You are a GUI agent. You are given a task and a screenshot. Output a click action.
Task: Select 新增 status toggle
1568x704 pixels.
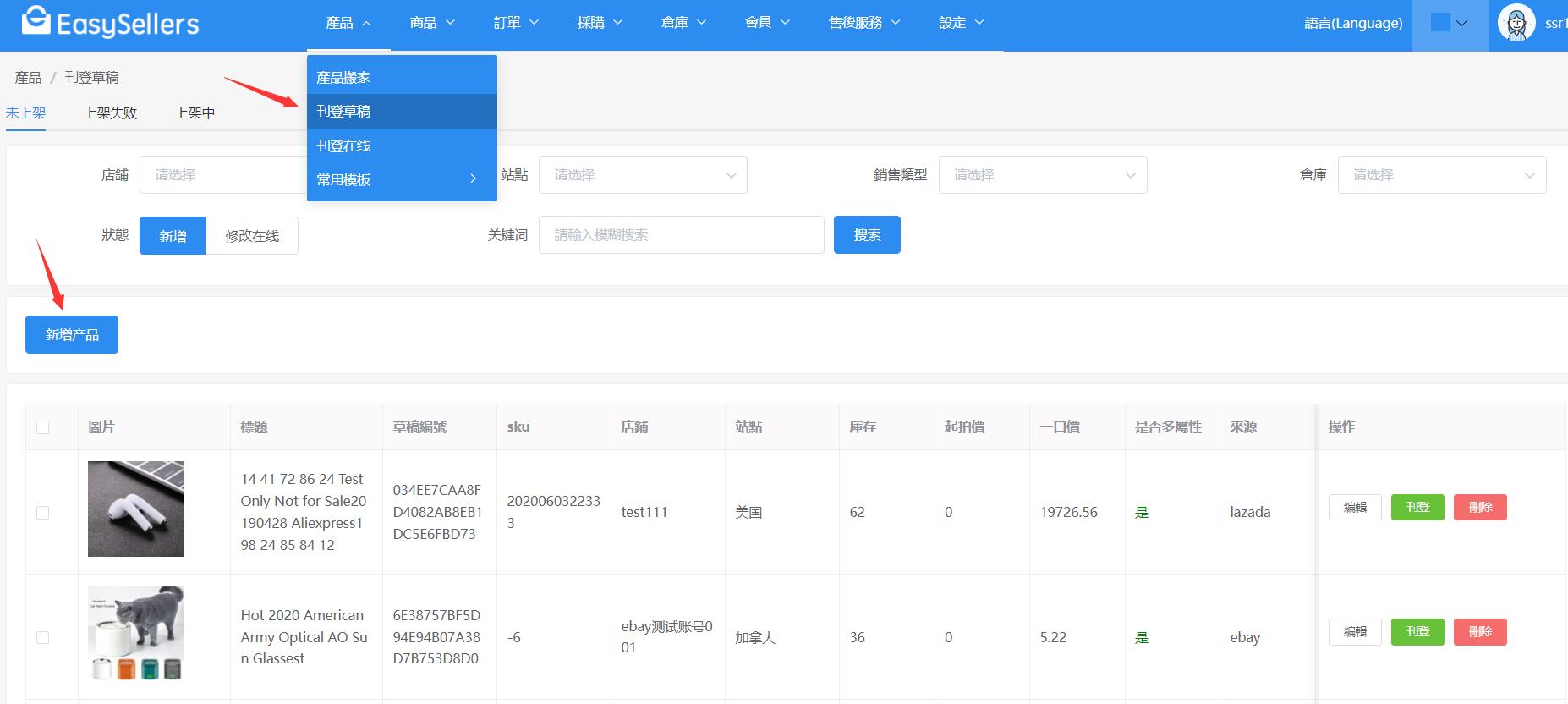click(x=173, y=236)
